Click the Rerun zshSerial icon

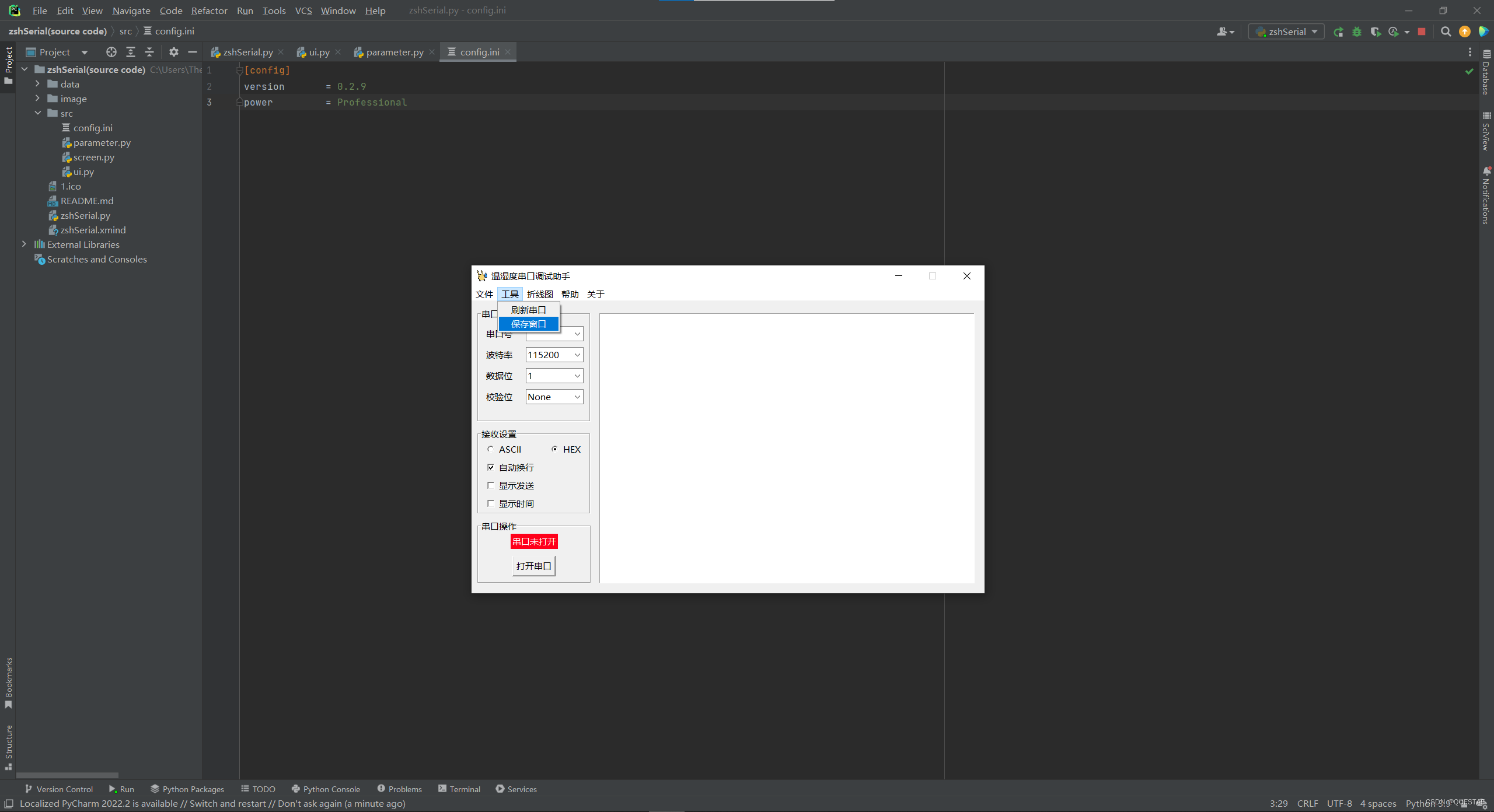click(1338, 32)
